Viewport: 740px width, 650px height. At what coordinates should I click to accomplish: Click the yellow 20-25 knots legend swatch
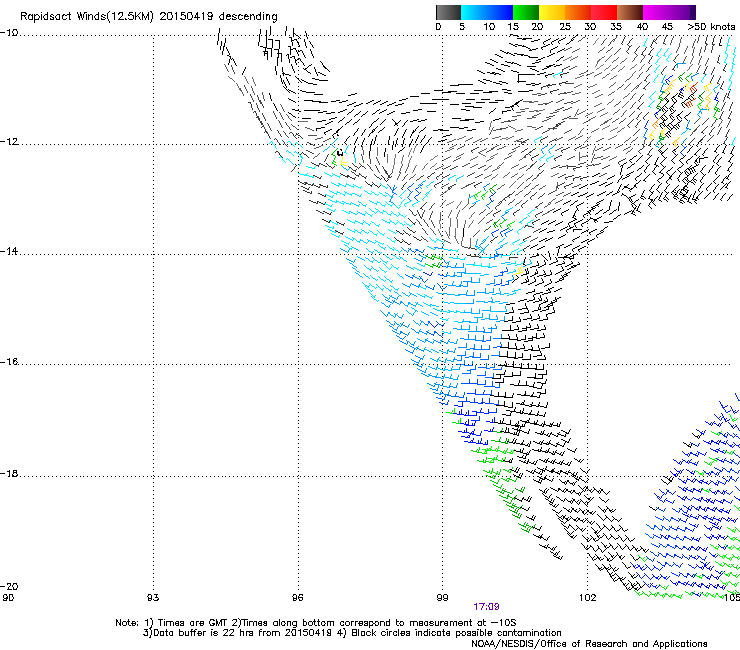pyautogui.click(x=552, y=12)
